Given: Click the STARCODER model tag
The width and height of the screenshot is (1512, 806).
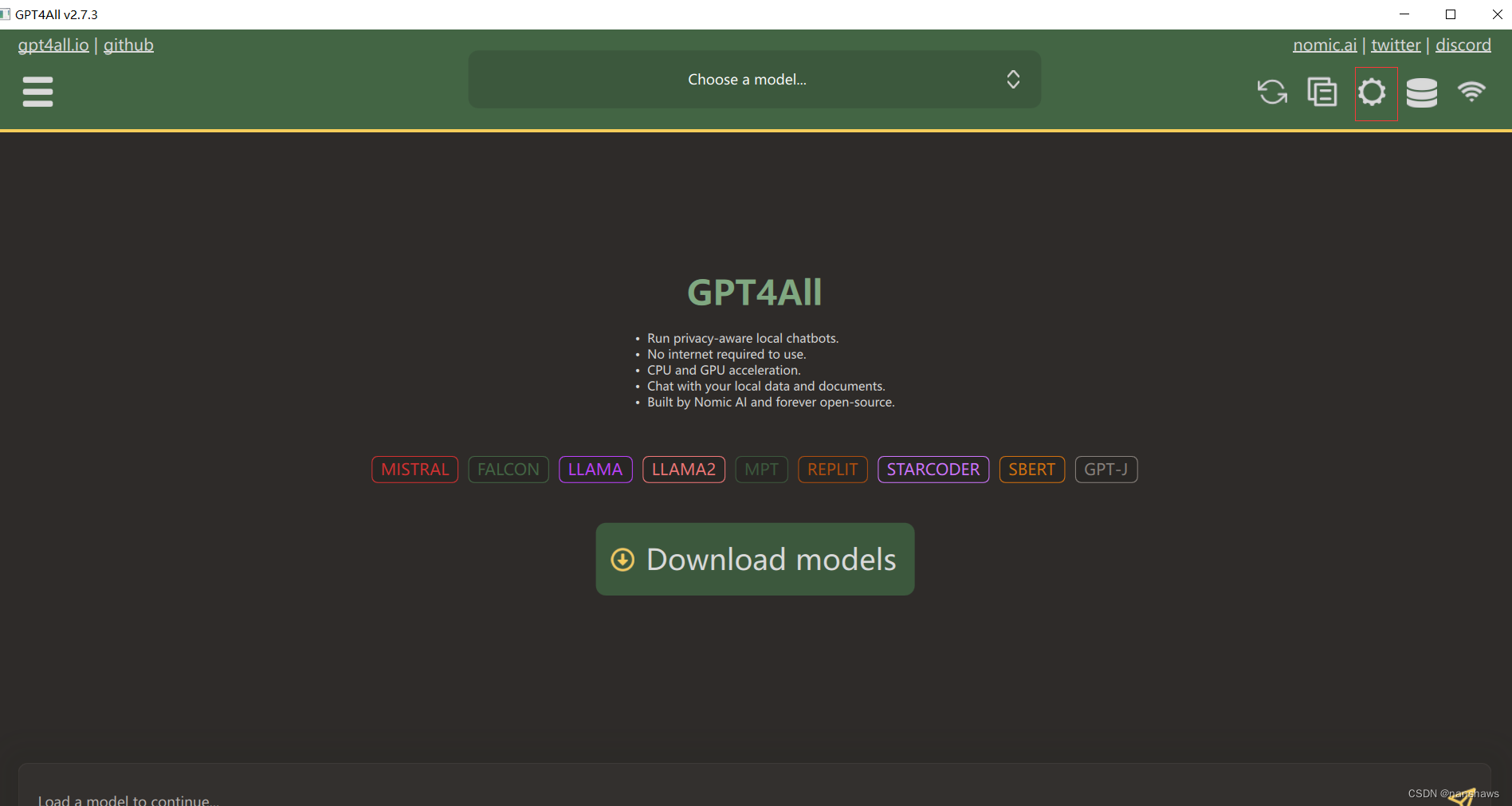Looking at the screenshot, I should click(933, 470).
